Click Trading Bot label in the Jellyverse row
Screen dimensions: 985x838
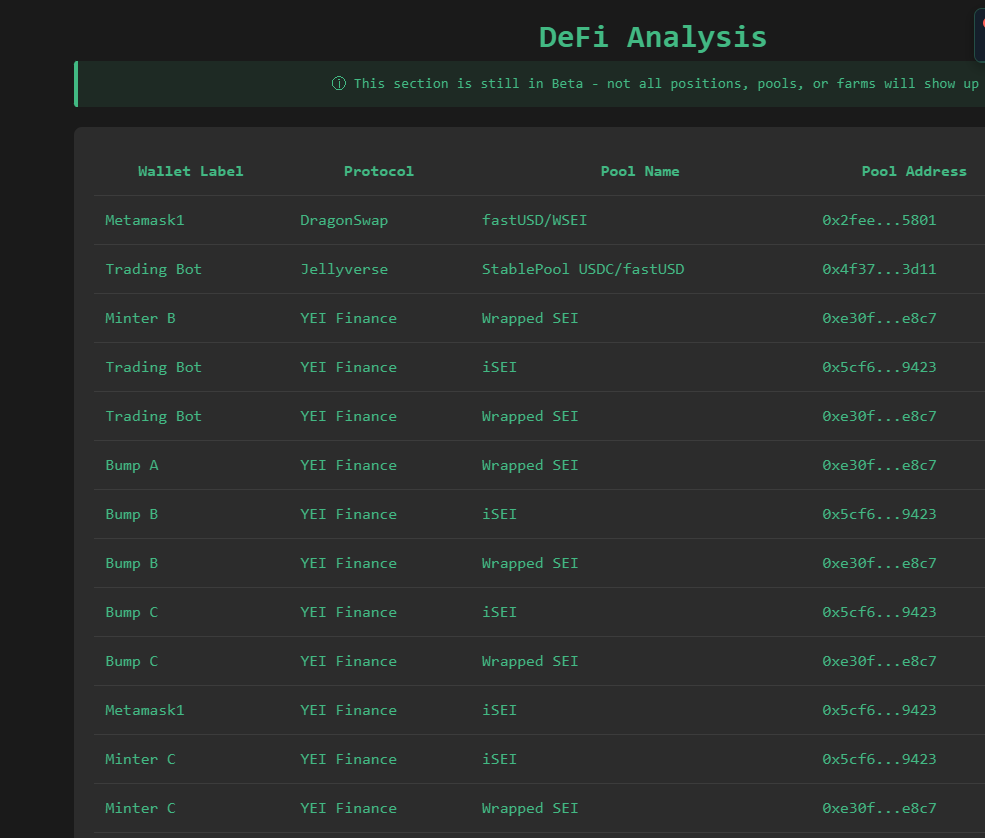coord(153,269)
